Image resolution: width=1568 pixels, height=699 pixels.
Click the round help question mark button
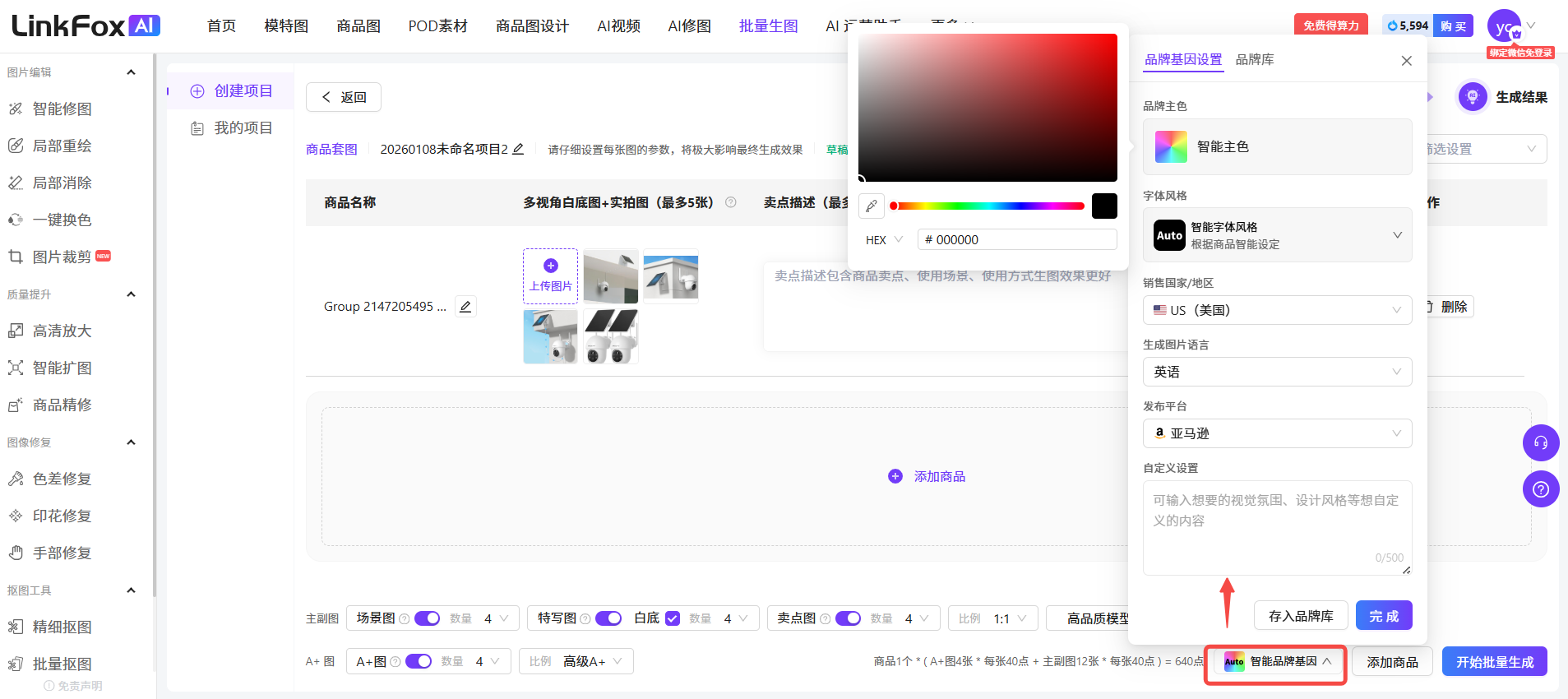tap(1541, 489)
